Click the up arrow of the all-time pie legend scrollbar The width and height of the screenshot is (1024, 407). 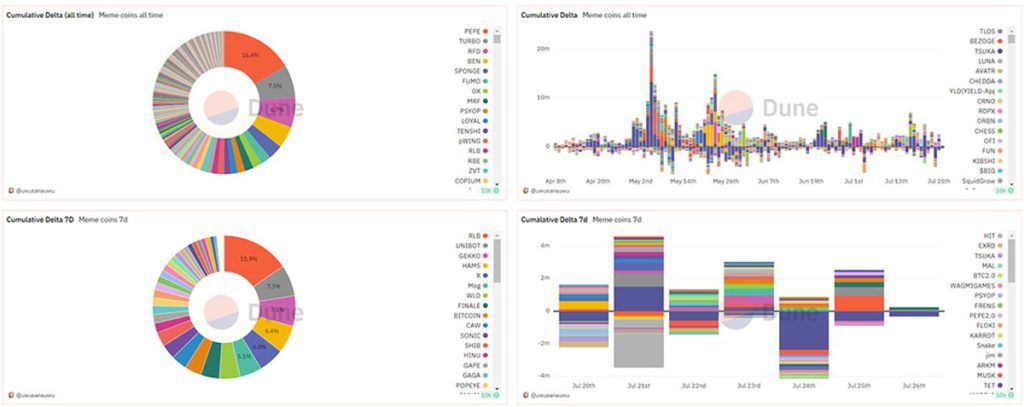tap(497, 29)
